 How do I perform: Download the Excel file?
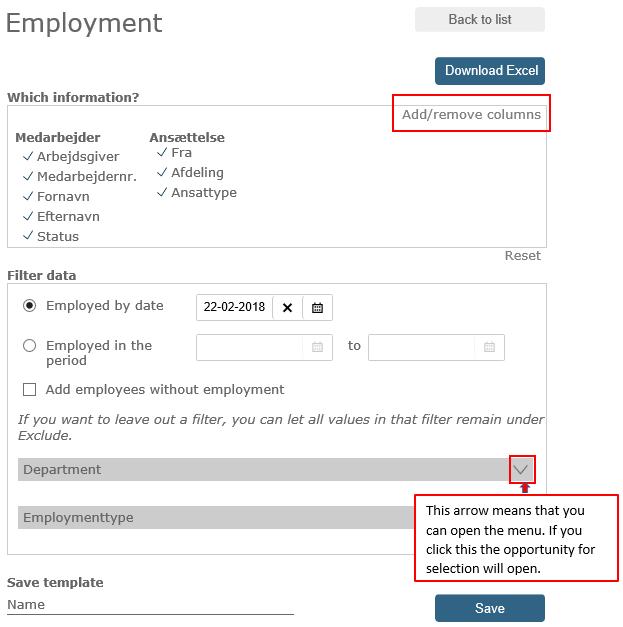490,71
